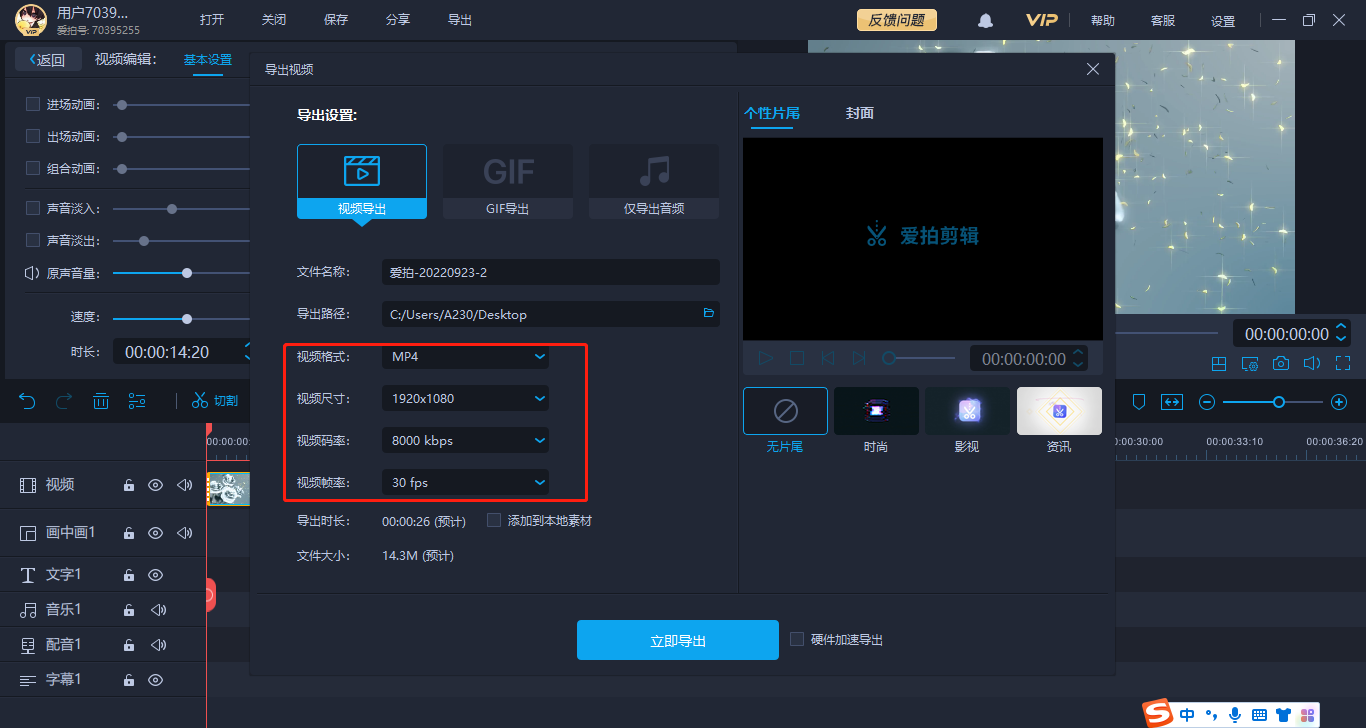Click the folder icon to browse export path
The height and width of the screenshot is (728, 1366).
708,314
